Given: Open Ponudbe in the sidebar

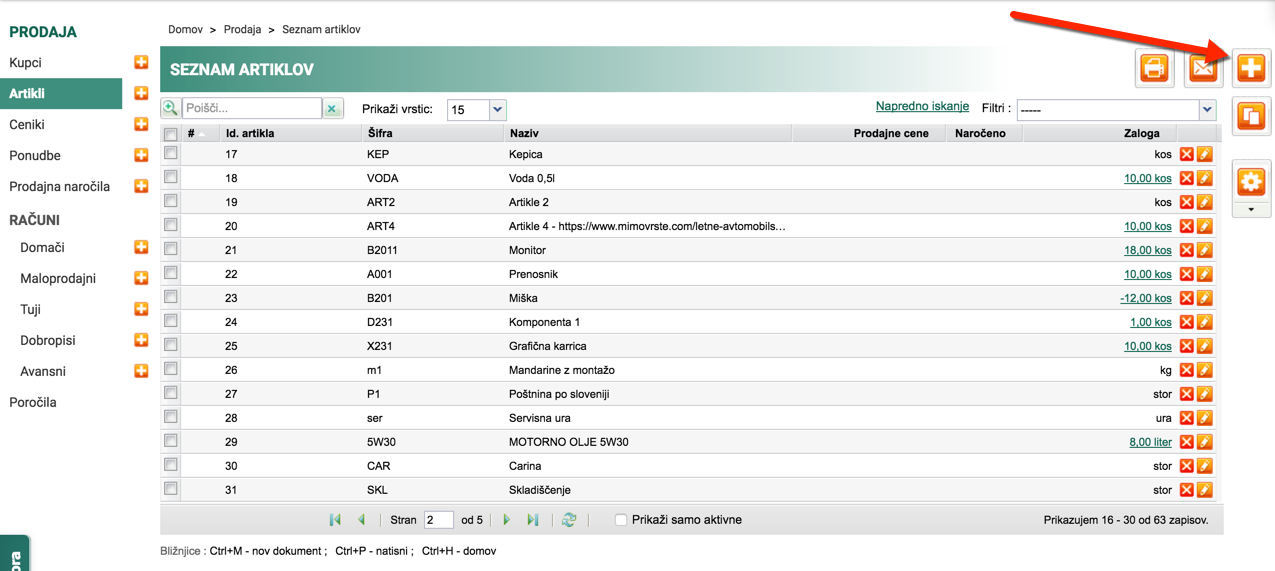Looking at the screenshot, I should (35, 155).
